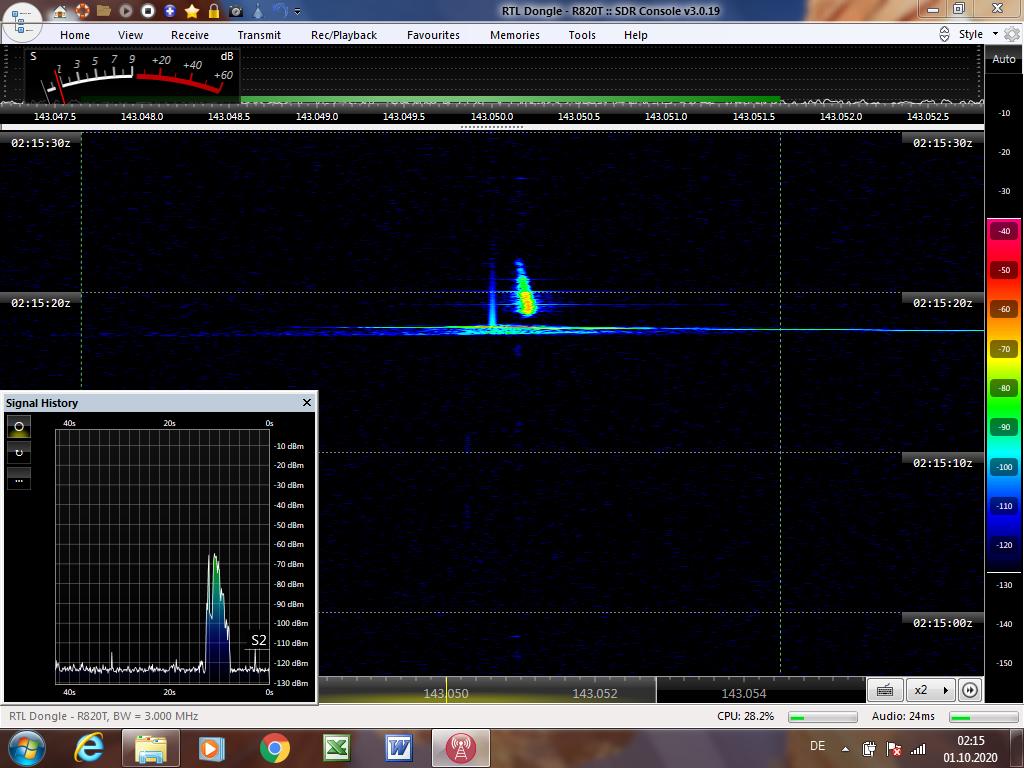Open quick access toolbar customize dropdown
The width and height of the screenshot is (1024, 768).
[x=298, y=11]
